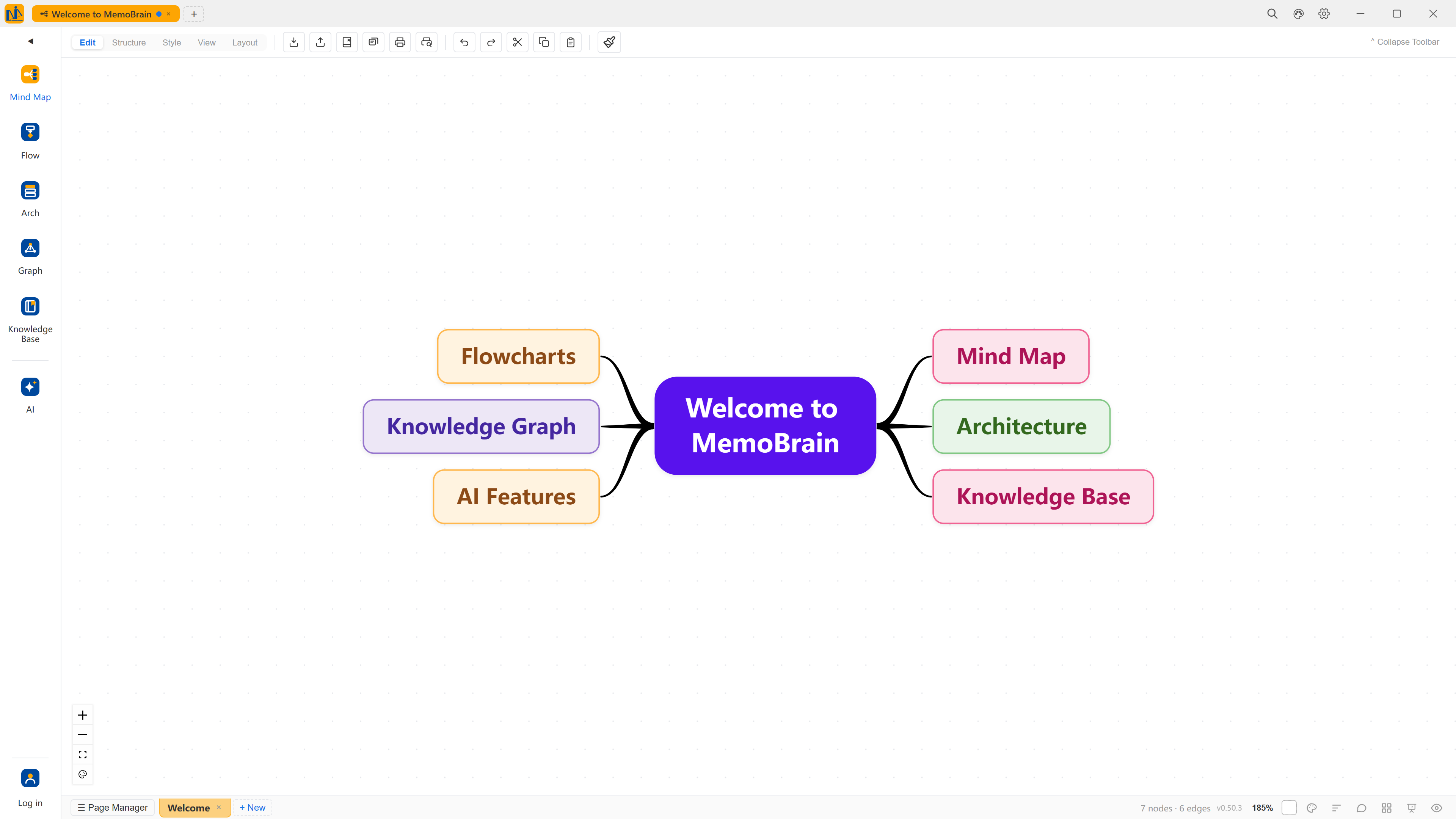Select the format painter brush

(609, 42)
